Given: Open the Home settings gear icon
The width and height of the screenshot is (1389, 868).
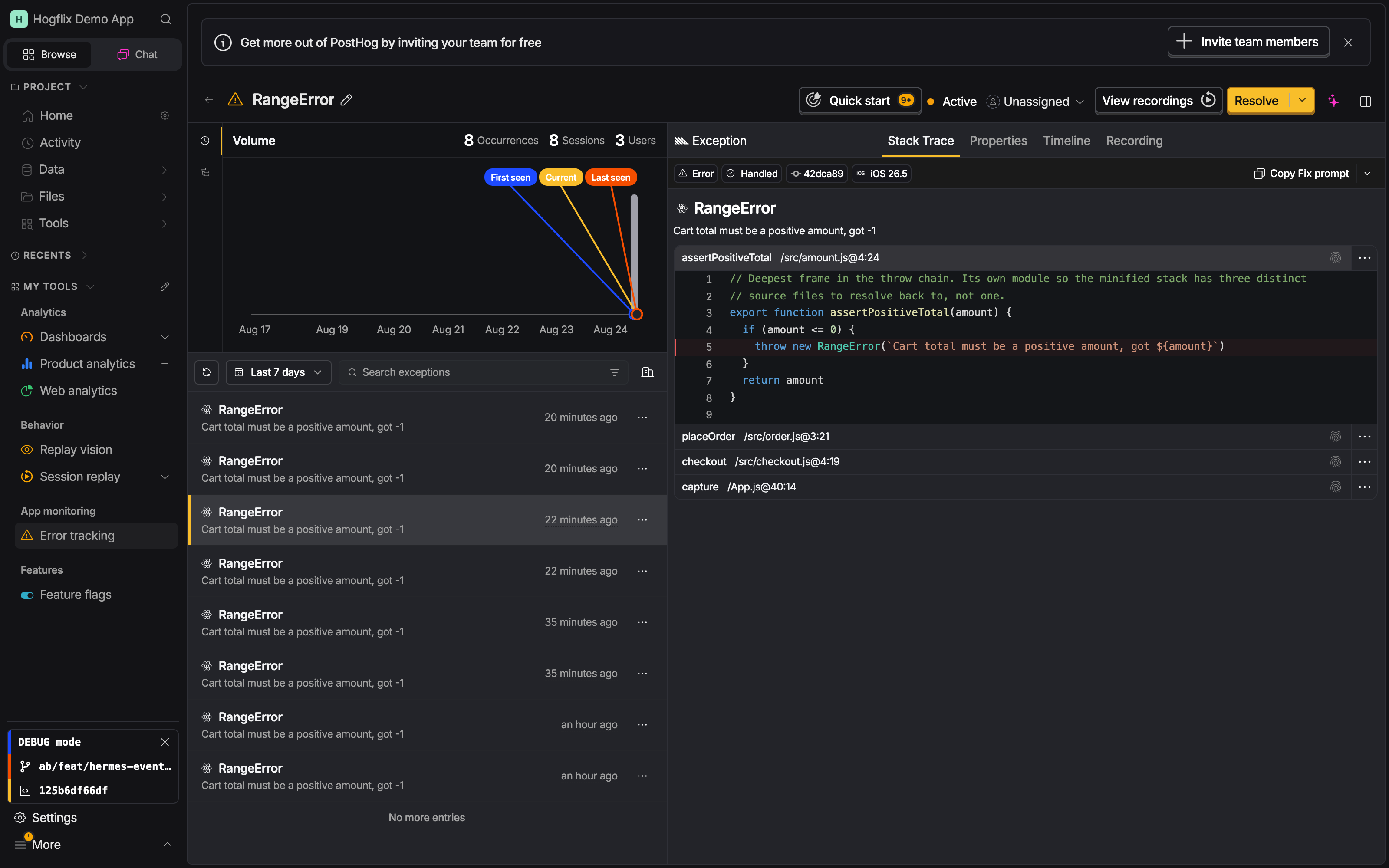Looking at the screenshot, I should (x=165, y=115).
